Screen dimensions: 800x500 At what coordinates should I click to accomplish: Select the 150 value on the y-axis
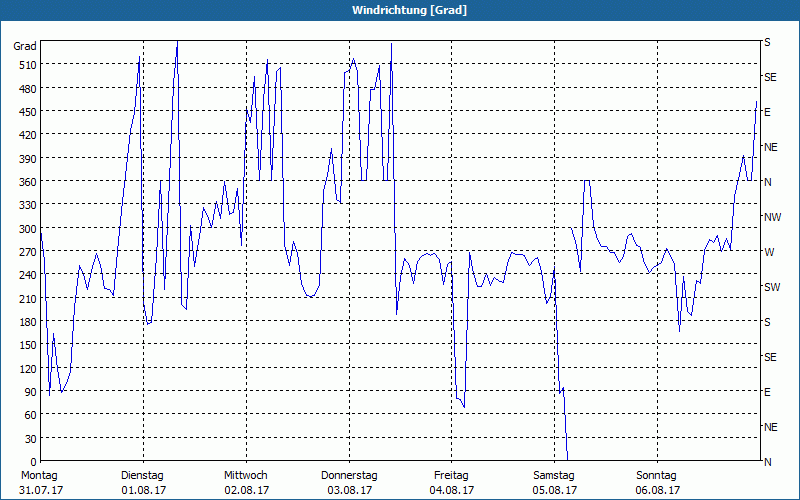(x=28, y=345)
